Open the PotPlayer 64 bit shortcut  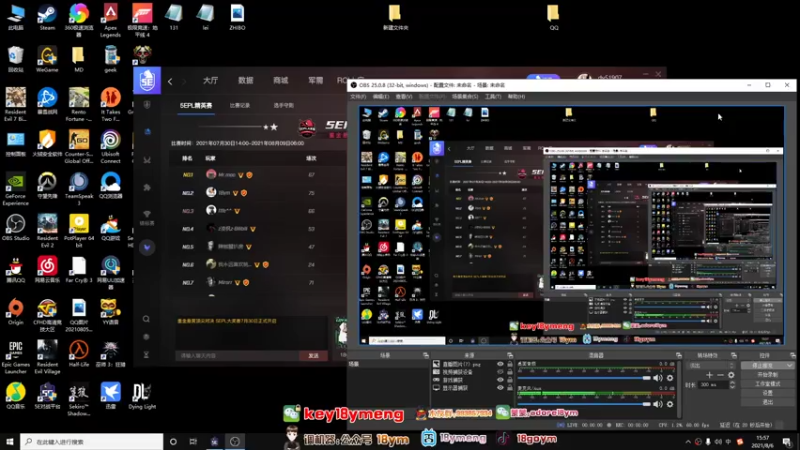tap(79, 231)
